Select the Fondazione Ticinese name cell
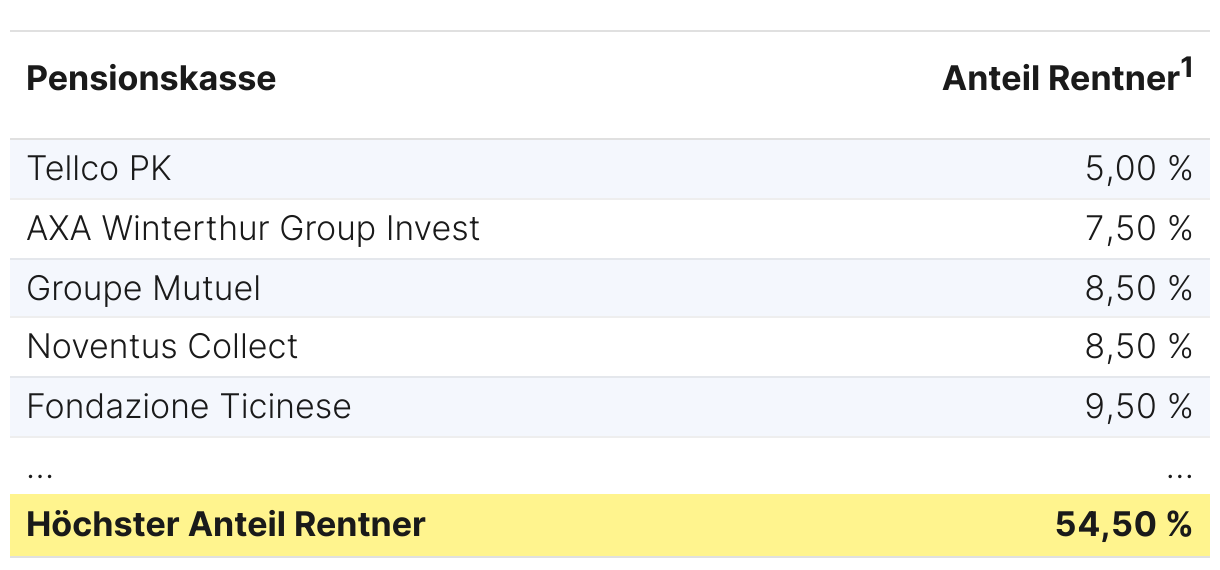 pos(189,407)
